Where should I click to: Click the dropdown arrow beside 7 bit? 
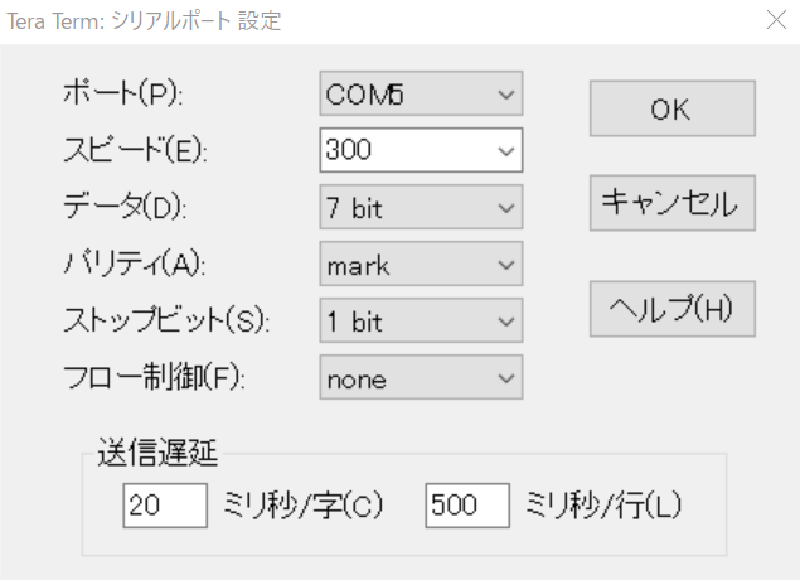[x=506, y=207]
